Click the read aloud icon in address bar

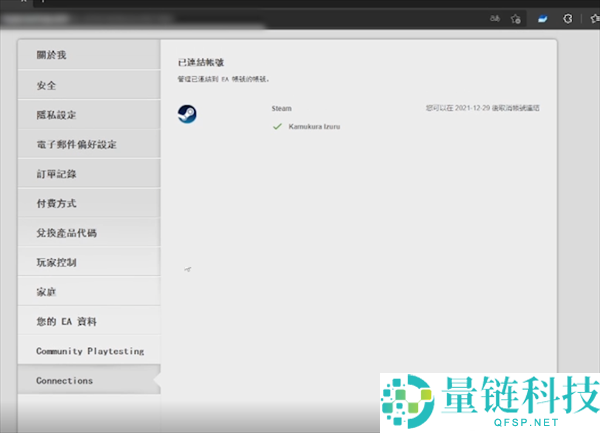click(493, 17)
